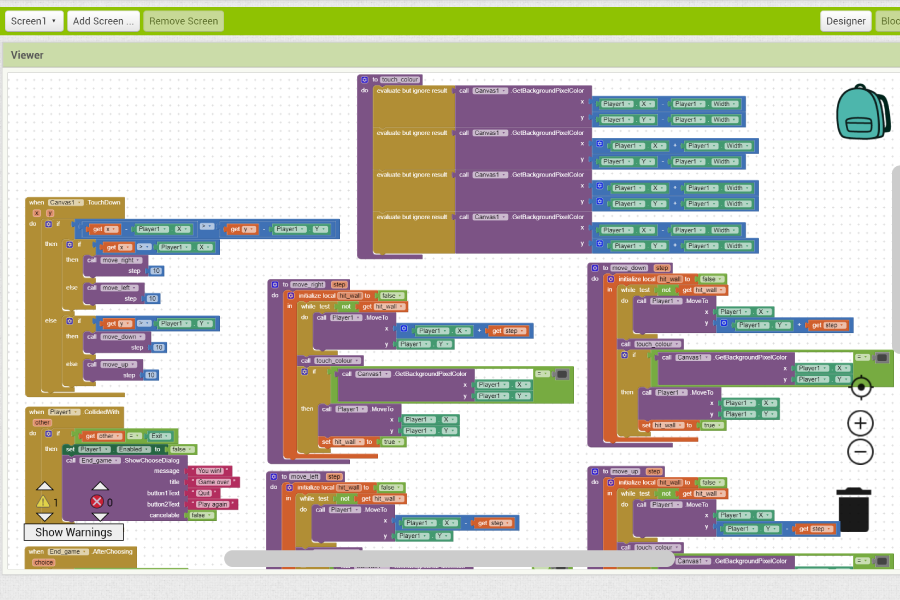Click the "other" parameter in CollidedWith

tap(42, 423)
